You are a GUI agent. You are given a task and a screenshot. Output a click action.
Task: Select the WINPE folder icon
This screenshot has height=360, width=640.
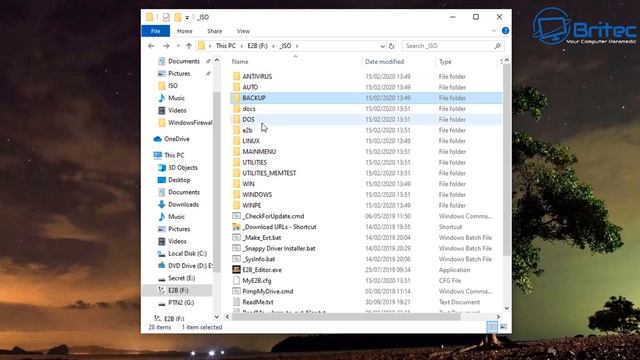[236, 205]
